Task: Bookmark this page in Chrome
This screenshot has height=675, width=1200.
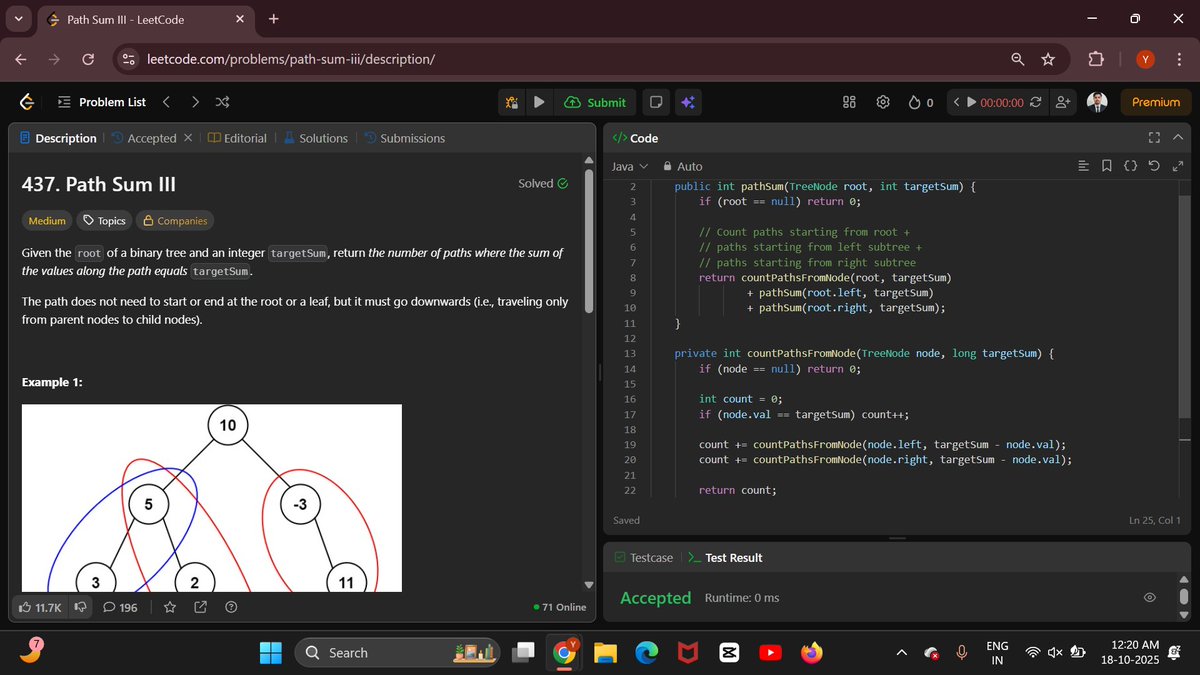Action: click(1048, 59)
